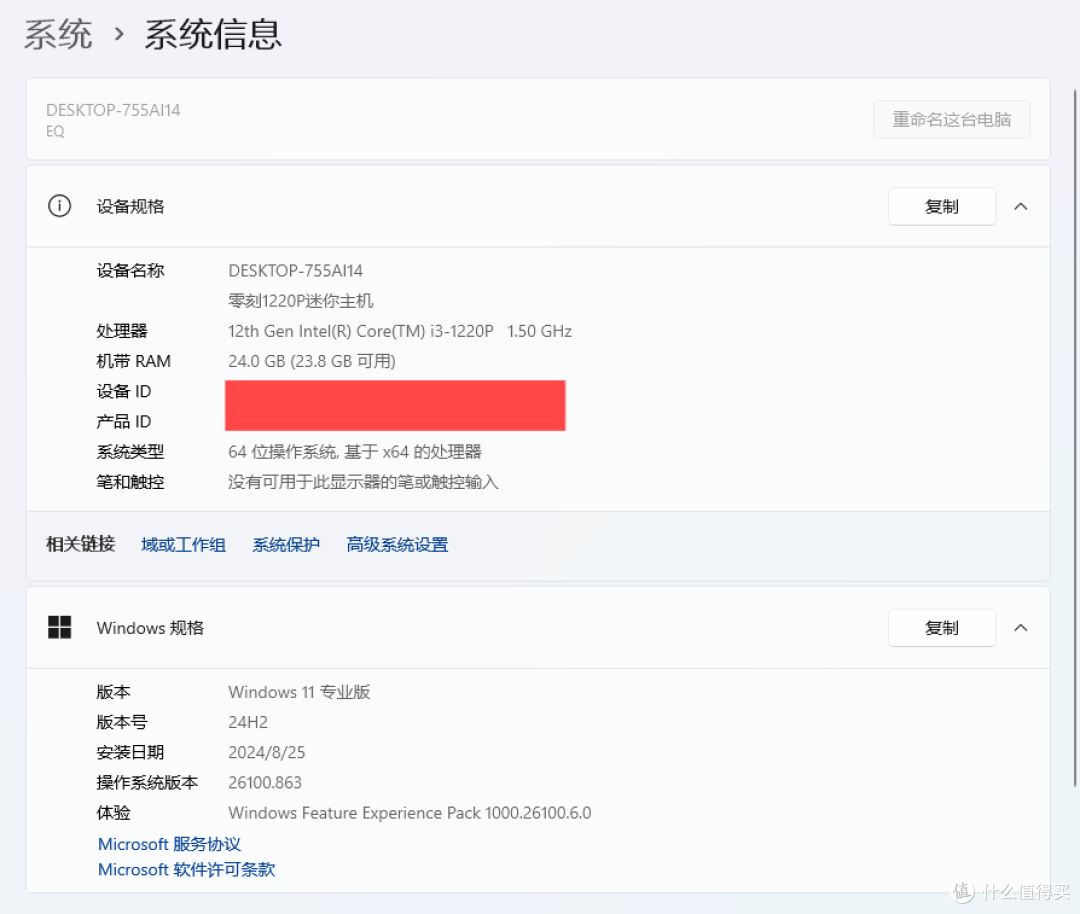Select system type value 64 位操作系统
This screenshot has width=1080, height=914.
click(355, 452)
